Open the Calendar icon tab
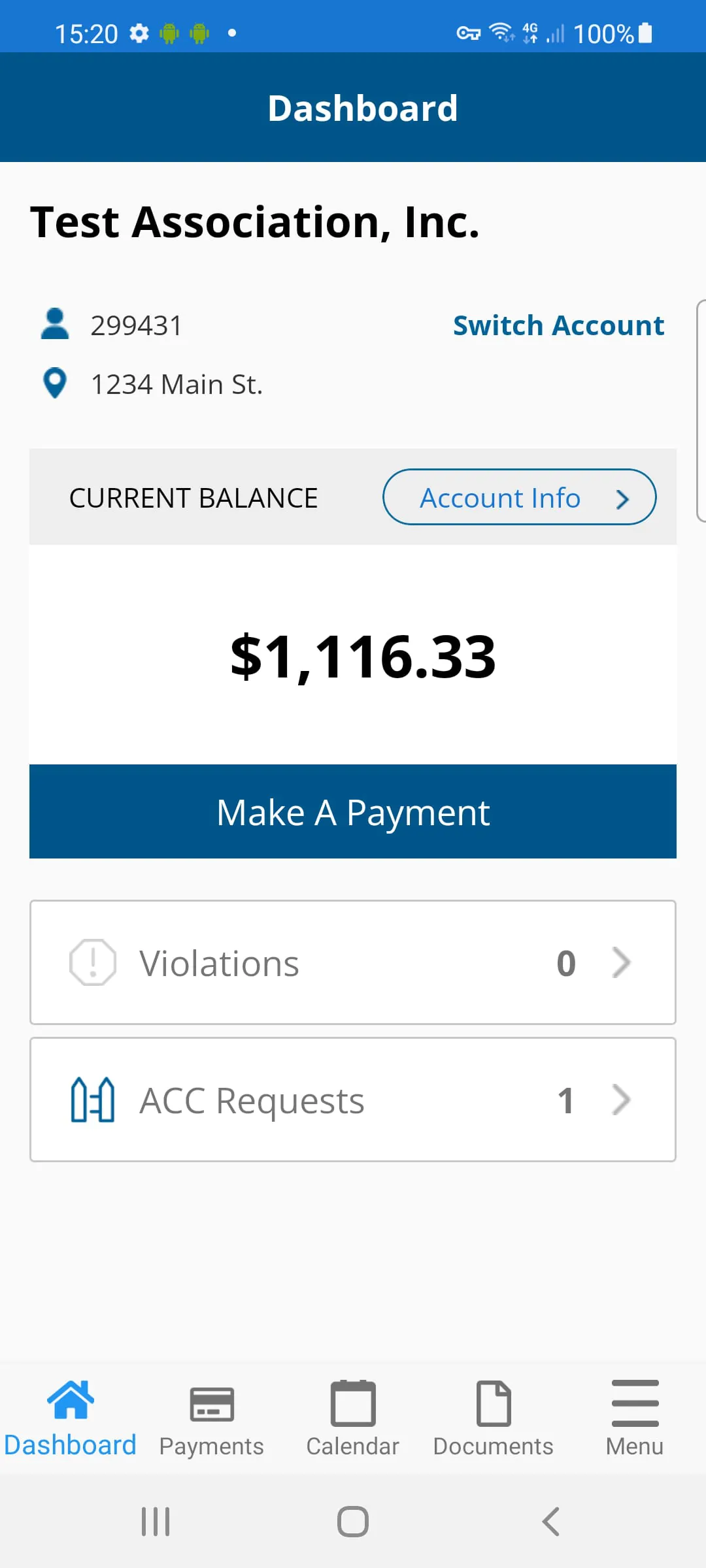The width and height of the screenshot is (706, 1568). point(353,1403)
